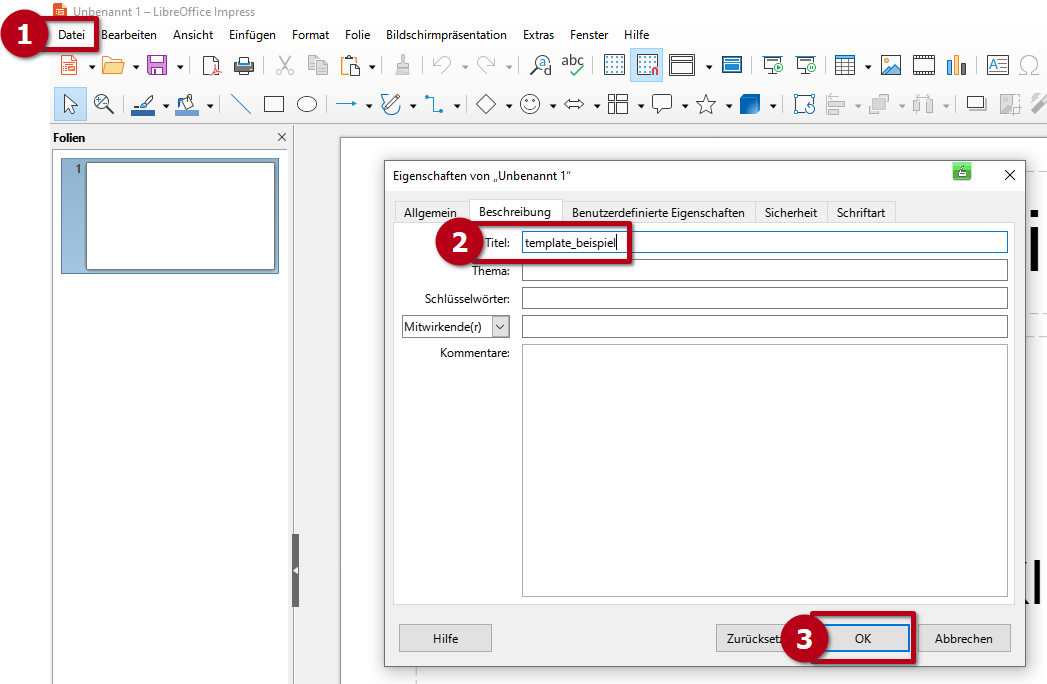Click into the Schlüsselwörter input field
The width and height of the screenshot is (1047, 684).
click(x=765, y=298)
